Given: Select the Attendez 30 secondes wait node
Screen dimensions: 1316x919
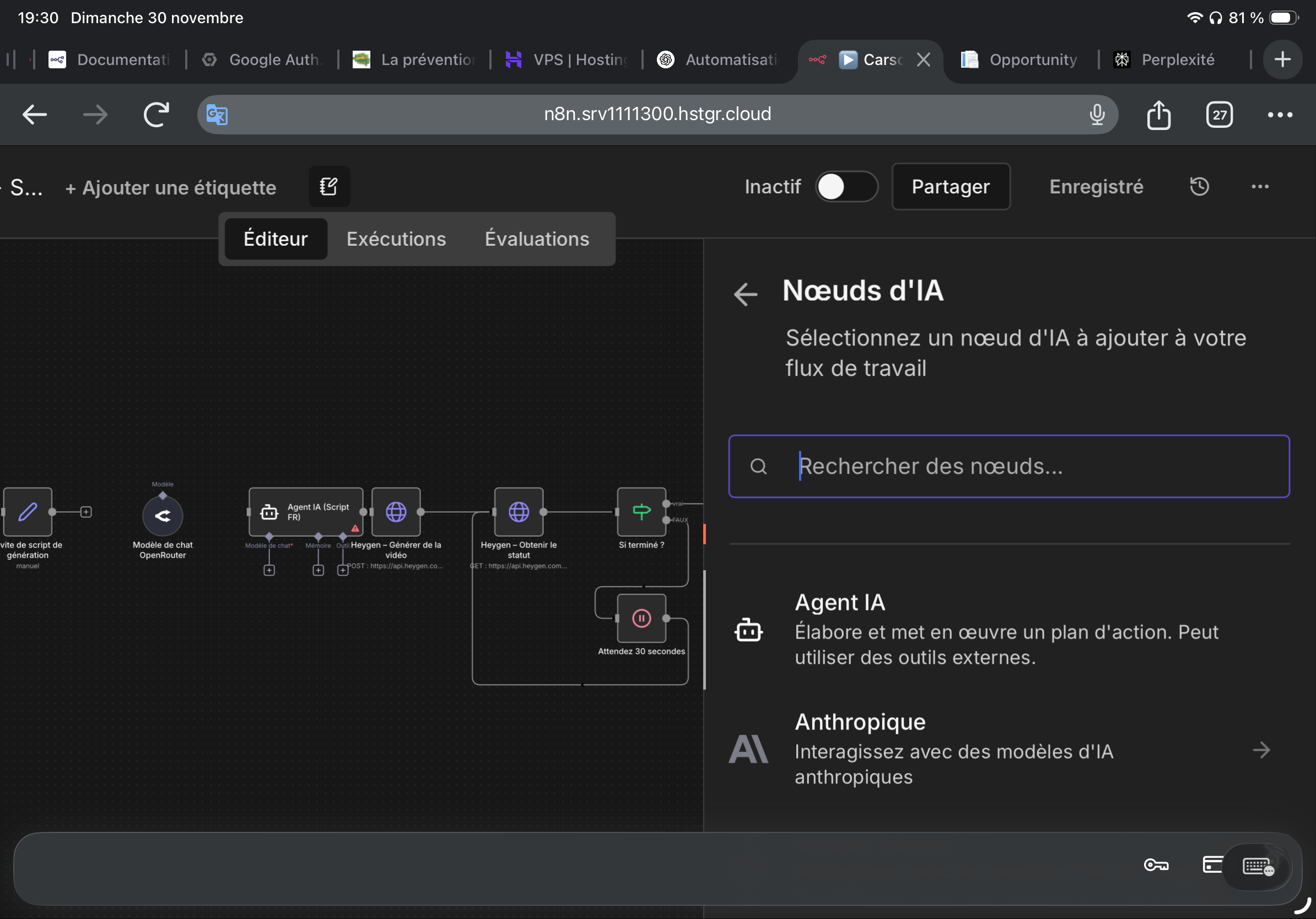Looking at the screenshot, I should pyautogui.click(x=641, y=618).
